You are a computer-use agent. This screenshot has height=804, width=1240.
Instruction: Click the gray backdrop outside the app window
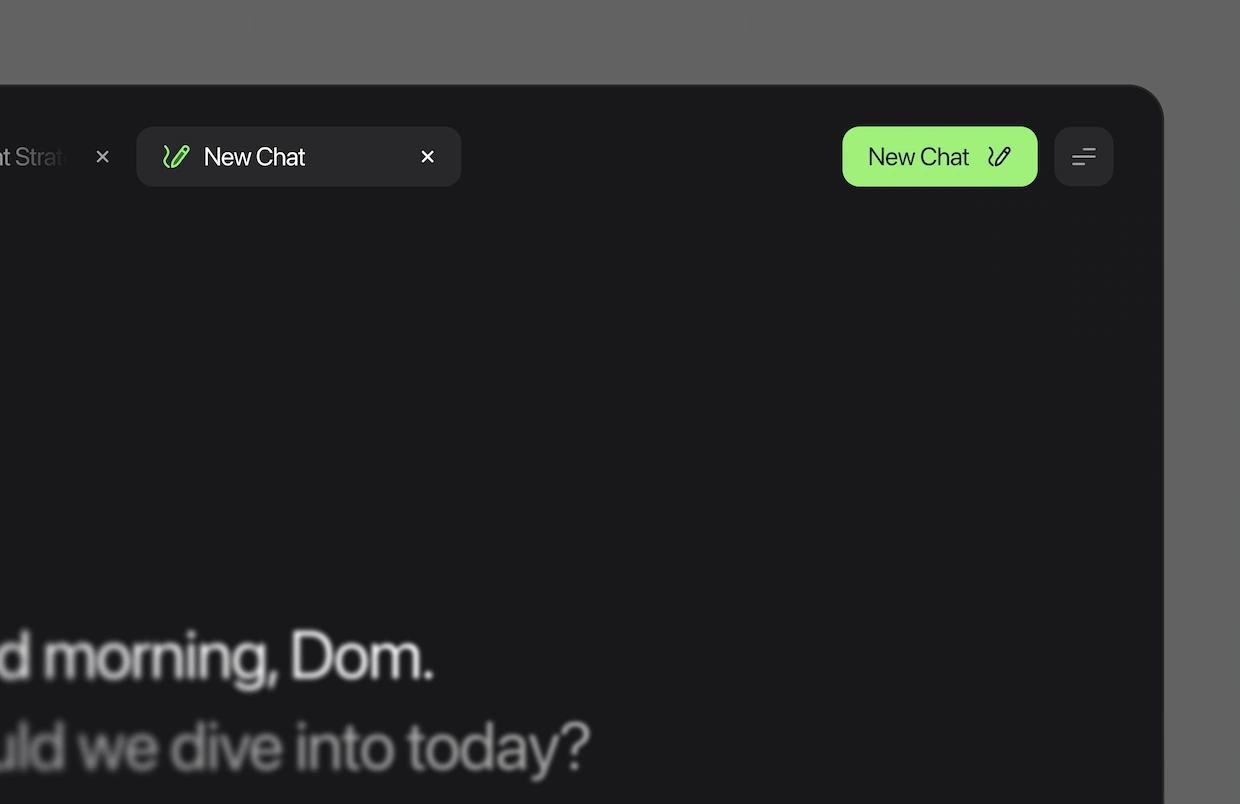click(x=620, y=40)
